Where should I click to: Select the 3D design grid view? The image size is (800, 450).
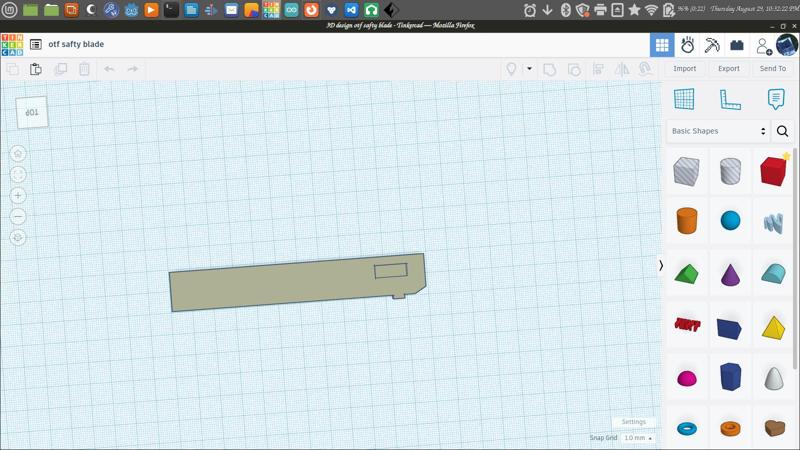[x=662, y=45]
